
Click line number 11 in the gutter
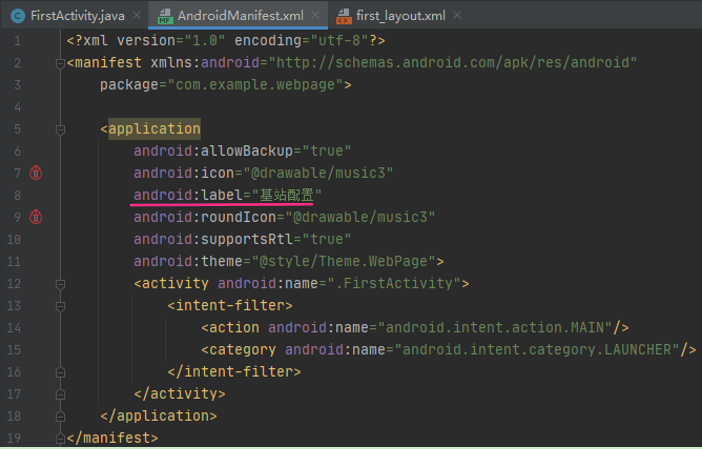click(x=14, y=261)
